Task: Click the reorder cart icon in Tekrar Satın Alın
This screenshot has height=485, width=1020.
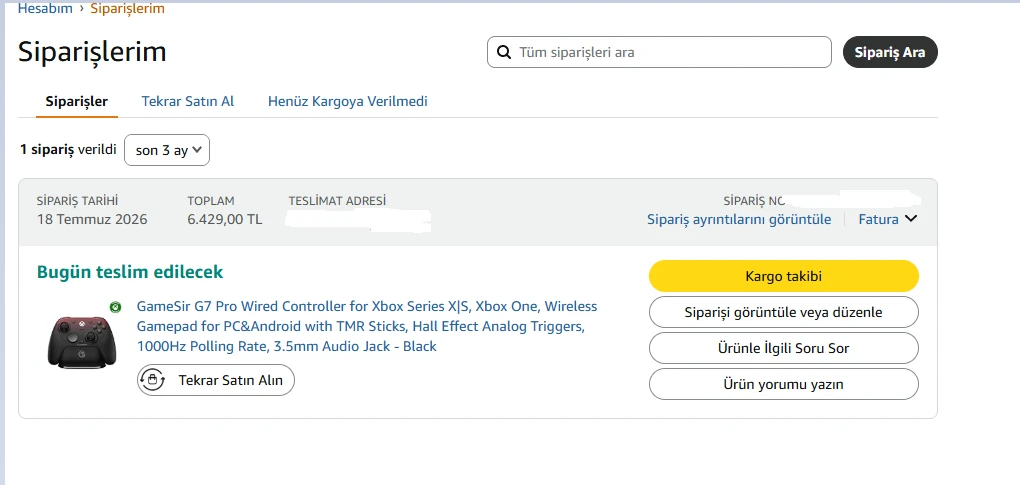Action: tap(152, 380)
